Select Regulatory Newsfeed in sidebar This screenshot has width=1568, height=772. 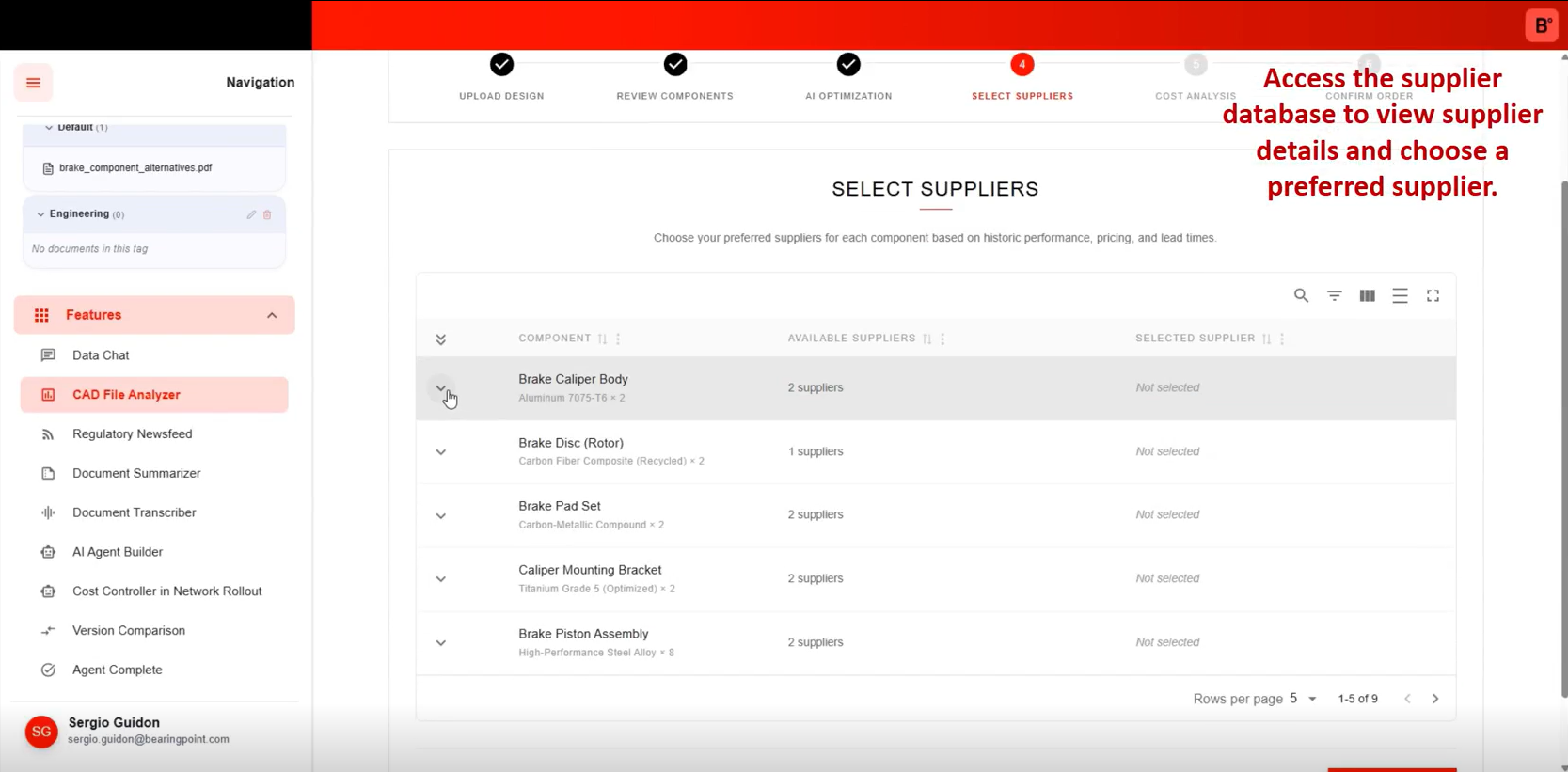coord(132,434)
